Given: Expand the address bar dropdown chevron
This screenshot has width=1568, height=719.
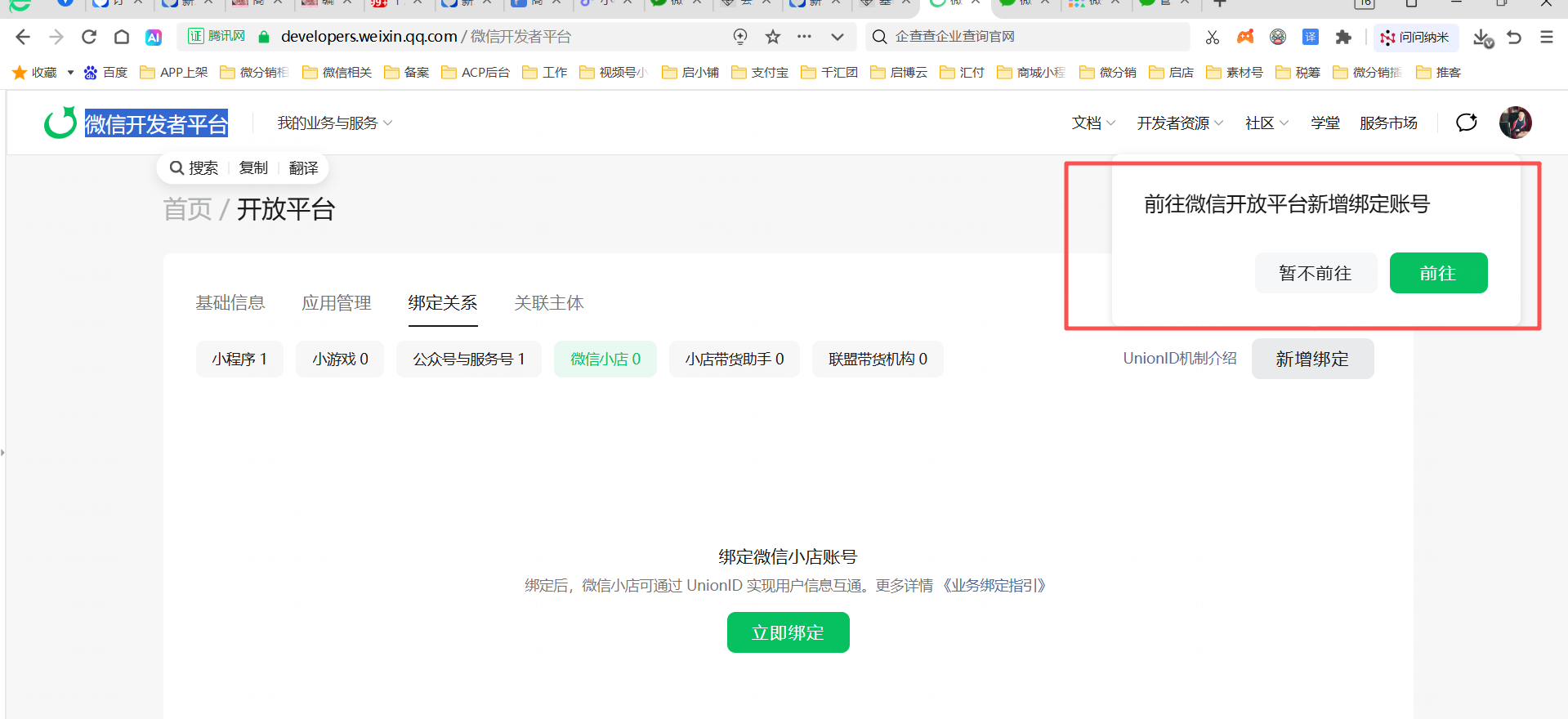Looking at the screenshot, I should pos(838,37).
